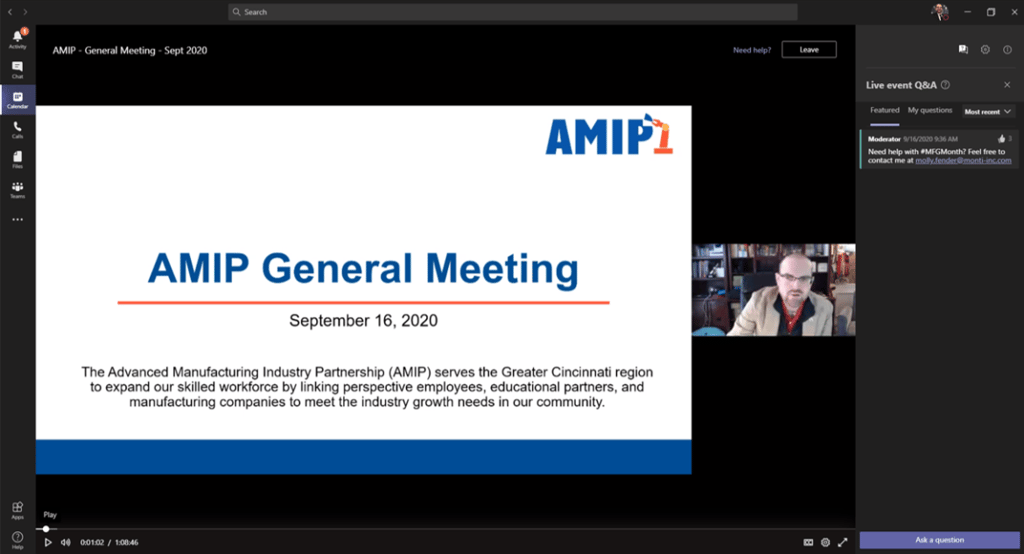Show more apps ellipsis in sidebar
The height and width of the screenshot is (554, 1024).
18,220
